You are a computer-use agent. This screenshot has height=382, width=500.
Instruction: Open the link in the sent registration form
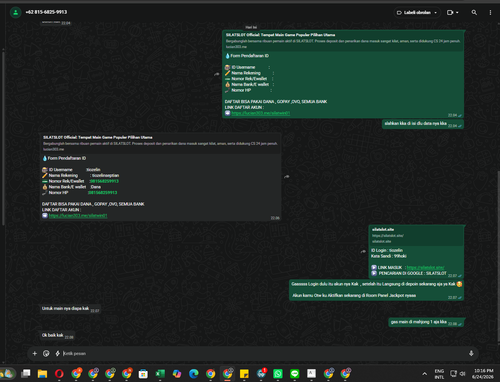point(261,113)
